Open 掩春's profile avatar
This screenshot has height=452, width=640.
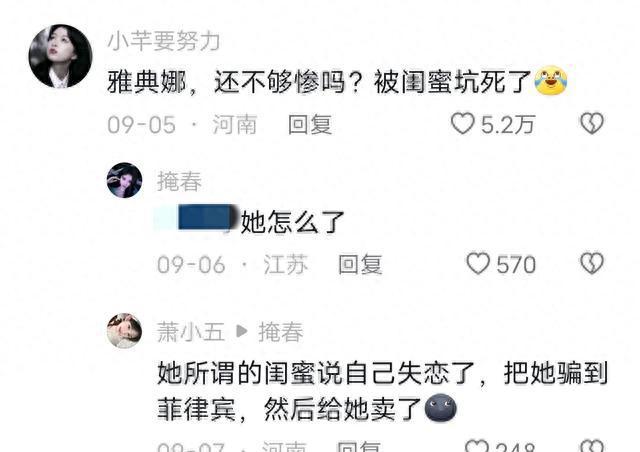click(124, 180)
